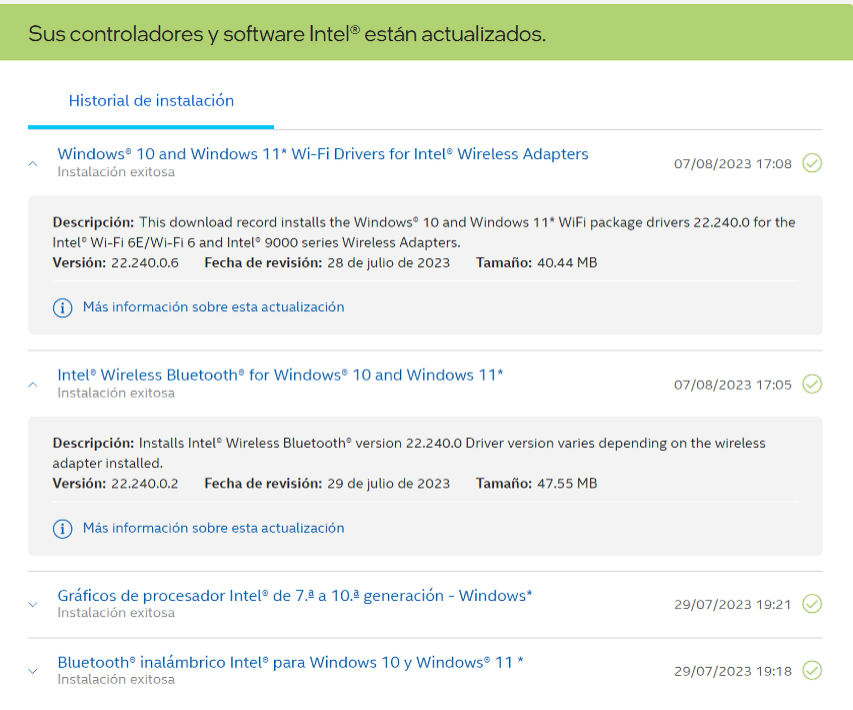Screen dimensions: 853x710
Task: Click the 29/07/2023 19:21 install timestamp
Action: point(733,604)
